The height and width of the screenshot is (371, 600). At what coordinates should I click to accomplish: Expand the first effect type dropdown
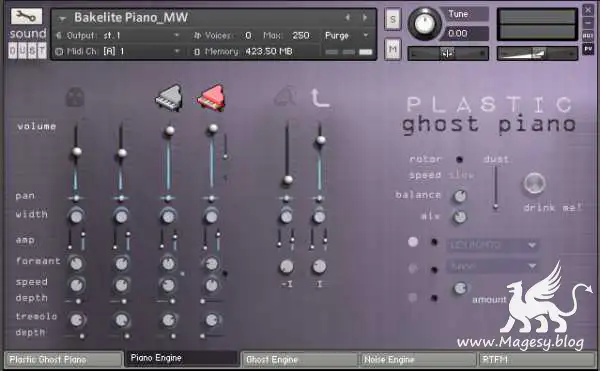click(493, 245)
